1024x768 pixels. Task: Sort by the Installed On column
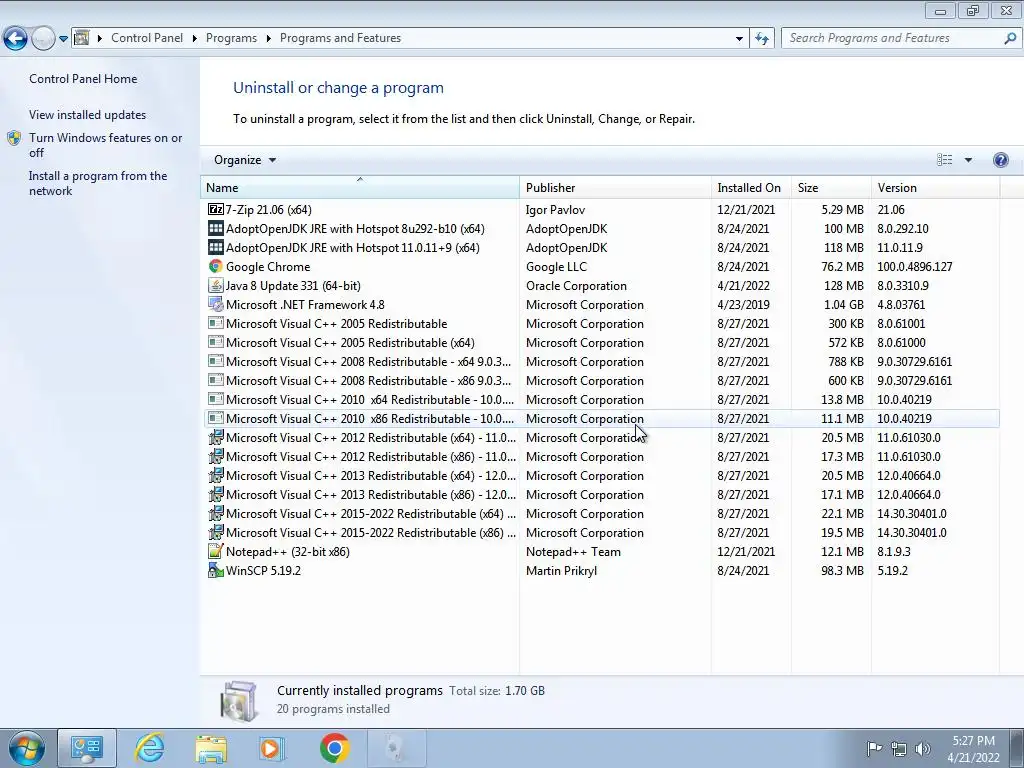tap(751, 187)
